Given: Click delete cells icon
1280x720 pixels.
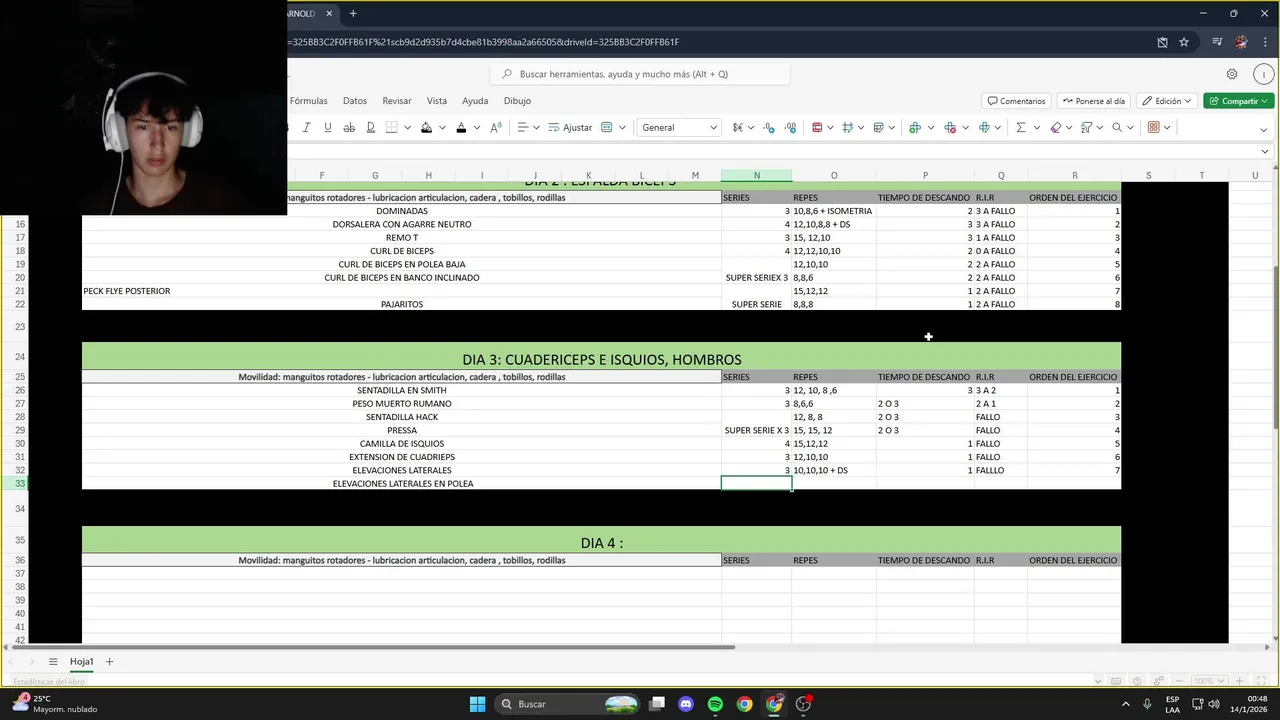Looking at the screenshot, I should [x=950, y=128].
